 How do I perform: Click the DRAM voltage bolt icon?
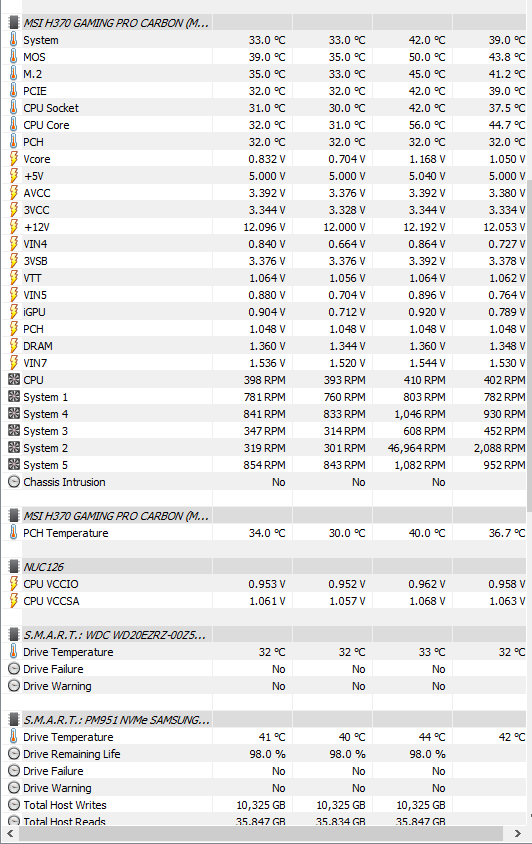(x=13, y=346)
